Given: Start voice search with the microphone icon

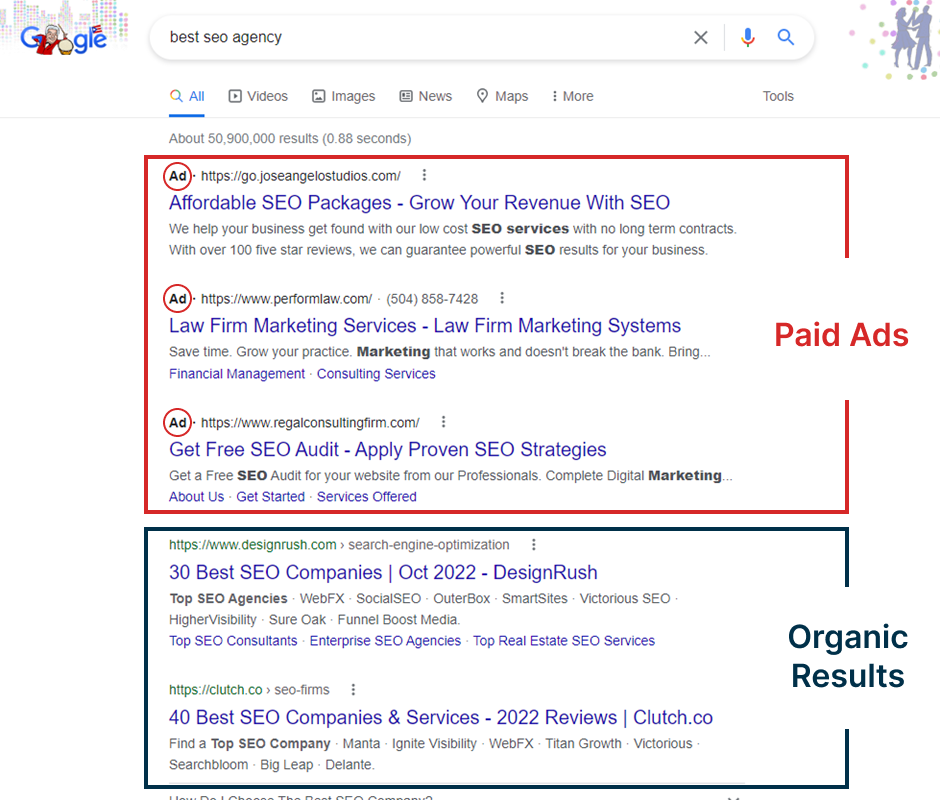Looking at the screenshot, I should point(748,38).
